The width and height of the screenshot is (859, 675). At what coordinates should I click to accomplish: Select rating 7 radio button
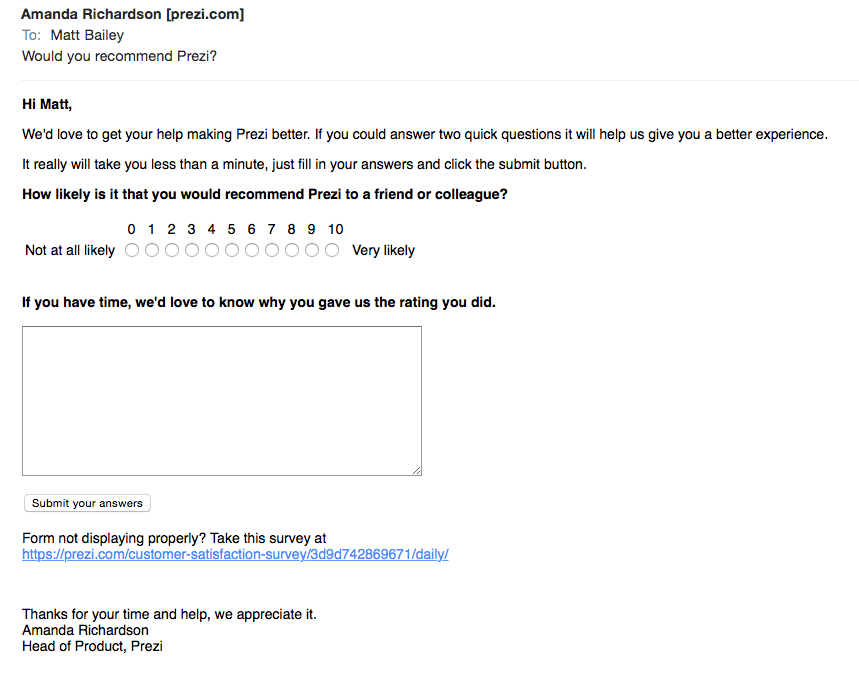click(x=272, y=250)
